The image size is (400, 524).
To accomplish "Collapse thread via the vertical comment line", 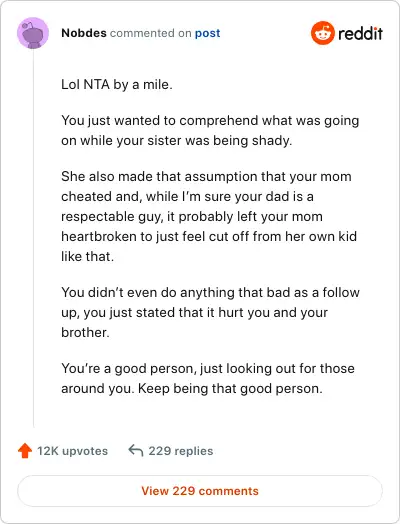I will (x=33, y=238).
